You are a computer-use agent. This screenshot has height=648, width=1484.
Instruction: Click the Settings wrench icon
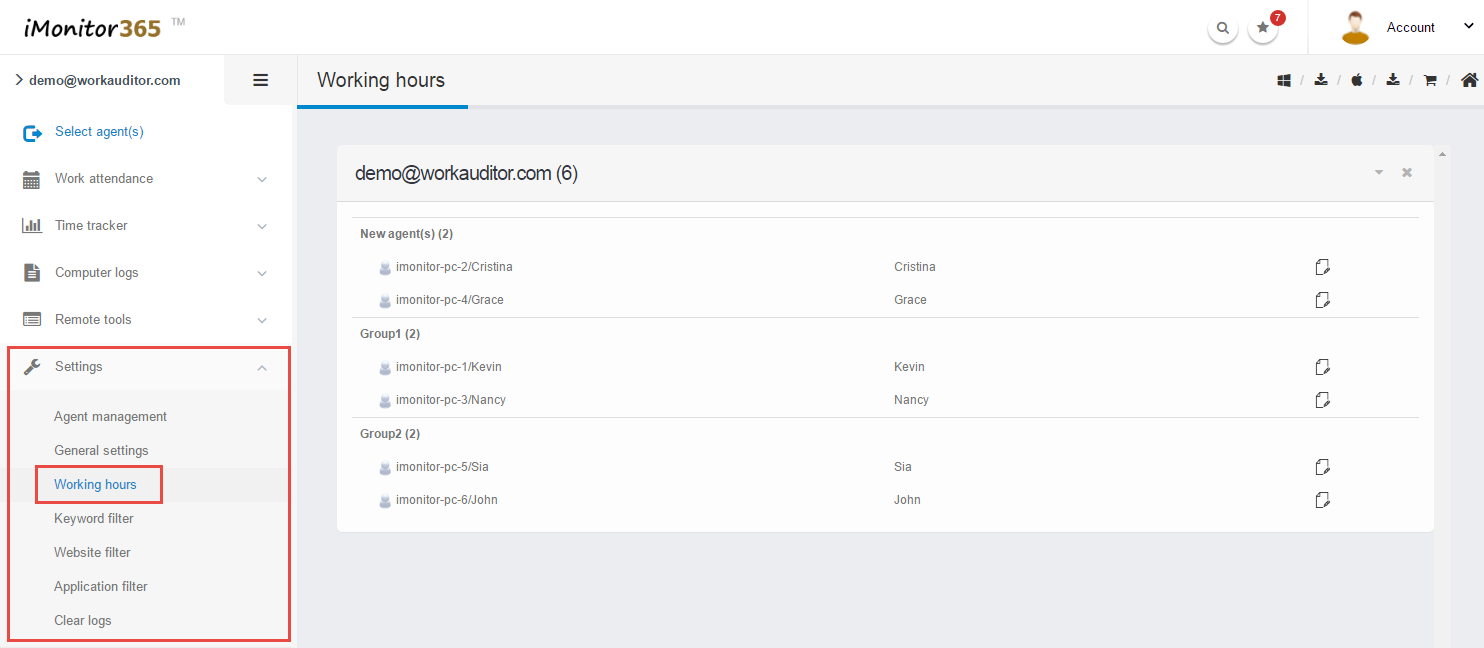click(x=32, y=367)
